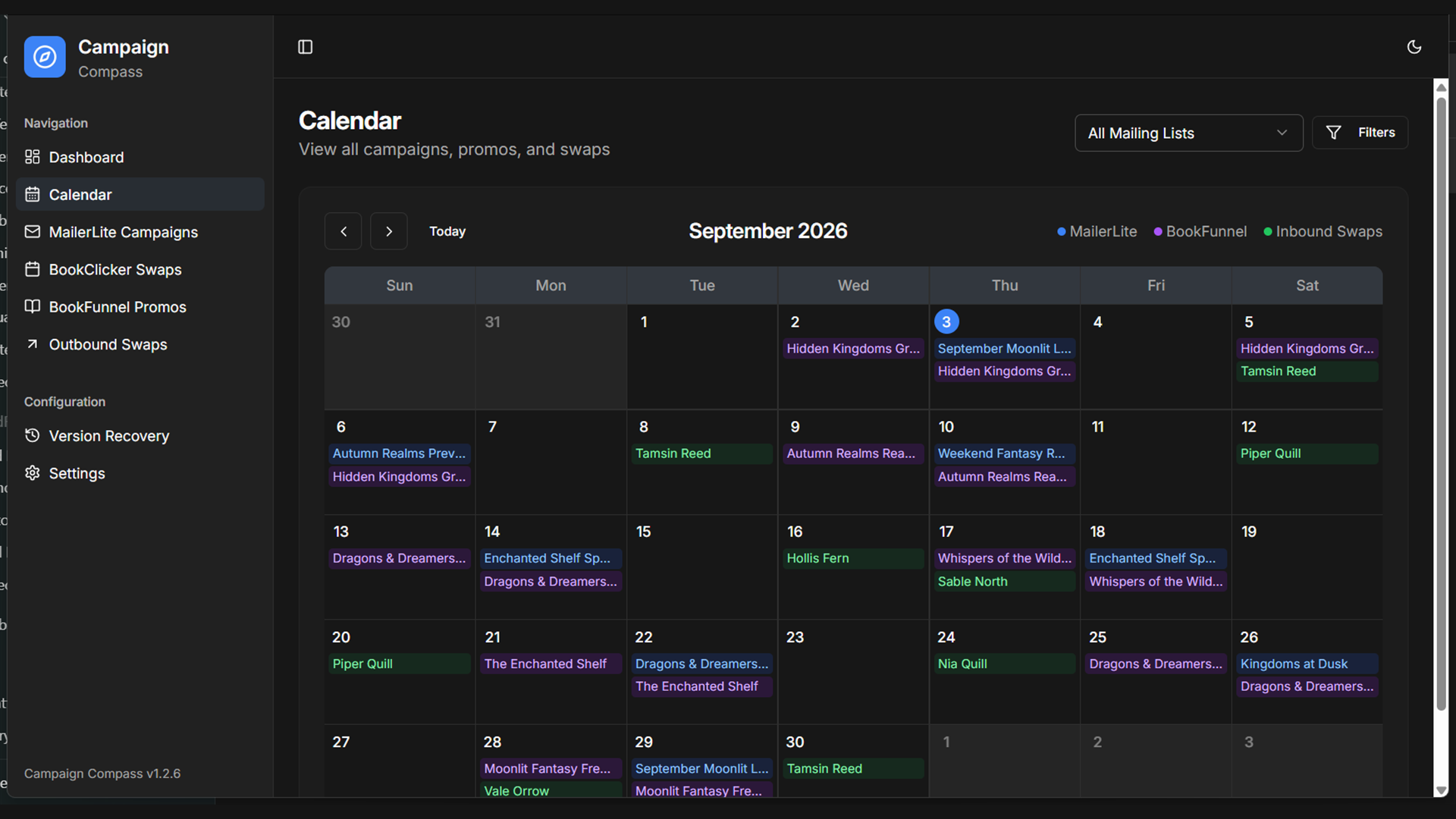This screenshot has width=1456, height=819.
Task: Open Dashboard from the sidebar
Action: click(x=140, y=157)
